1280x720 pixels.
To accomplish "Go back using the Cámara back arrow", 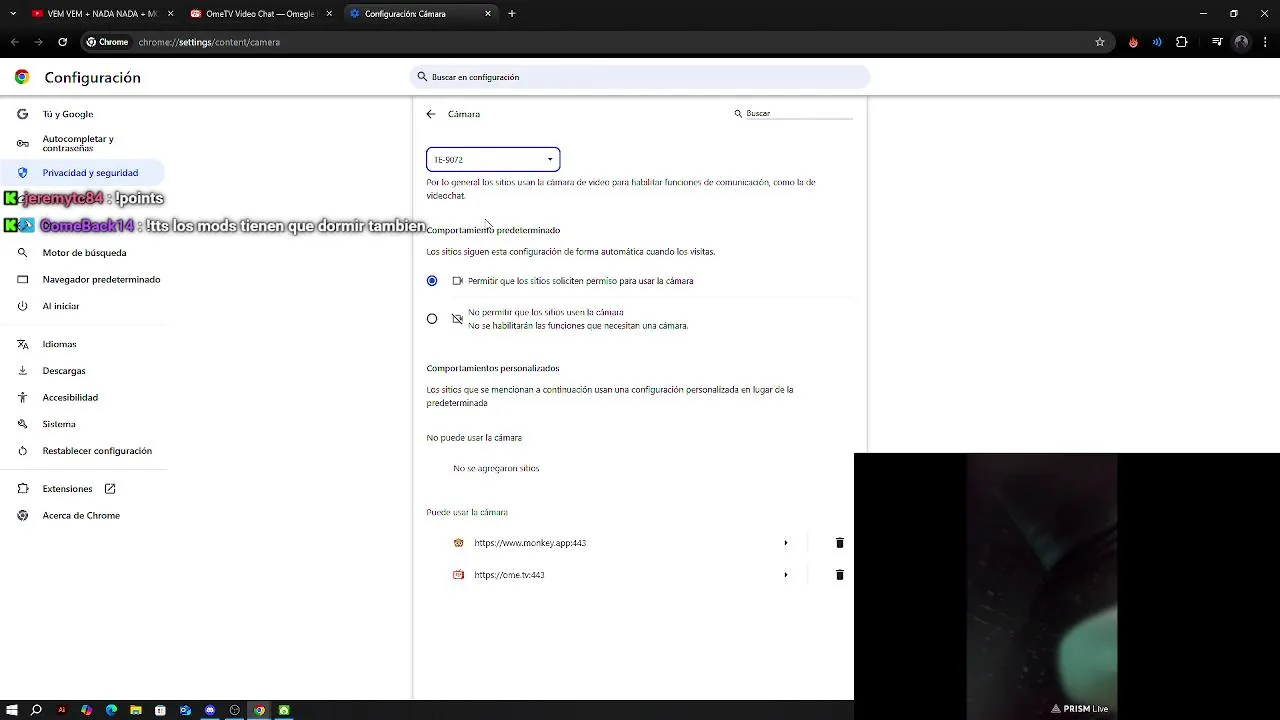I will pyautogui.click(x=431, y=114).
